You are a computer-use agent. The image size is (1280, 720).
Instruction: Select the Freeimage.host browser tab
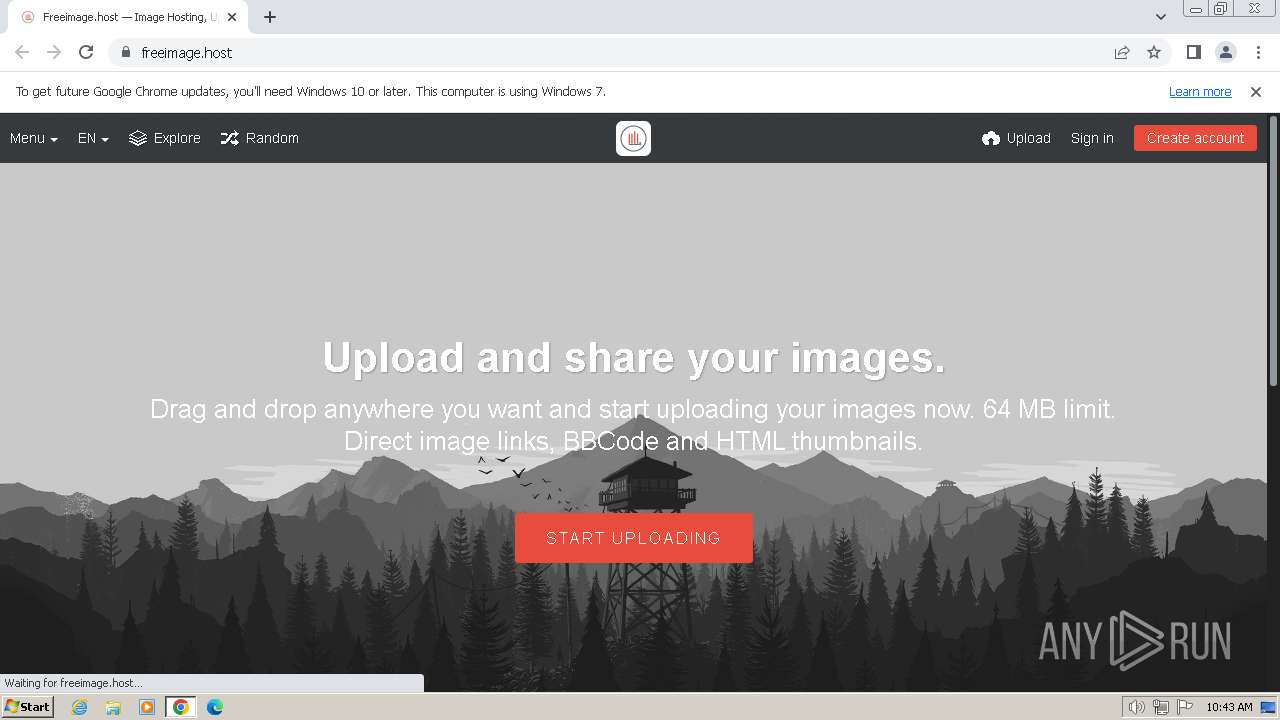pyautogui.click(x=128, y=17)
